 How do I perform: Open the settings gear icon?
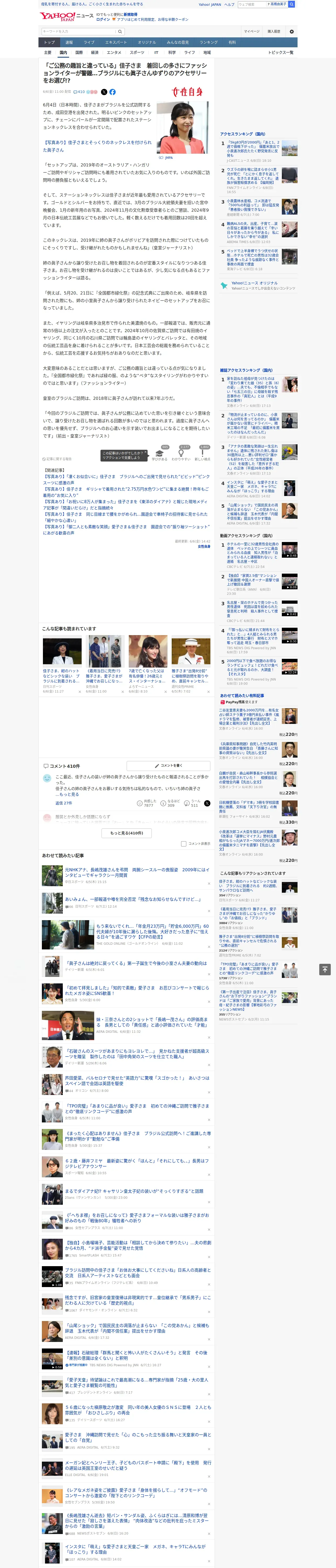[x=292, y=31]
